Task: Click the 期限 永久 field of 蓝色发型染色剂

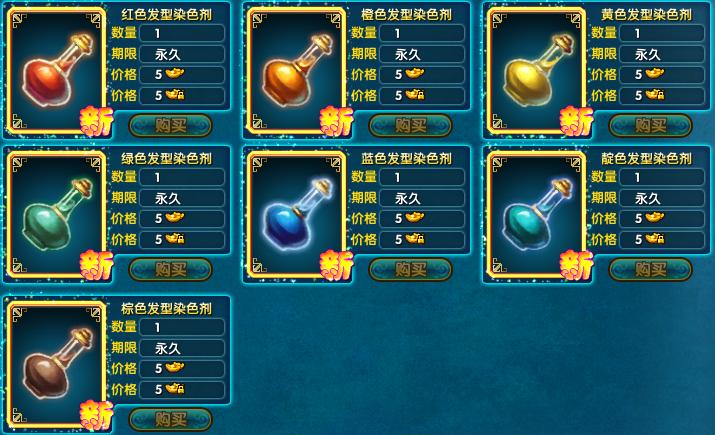Action: [x=422, y=198]
